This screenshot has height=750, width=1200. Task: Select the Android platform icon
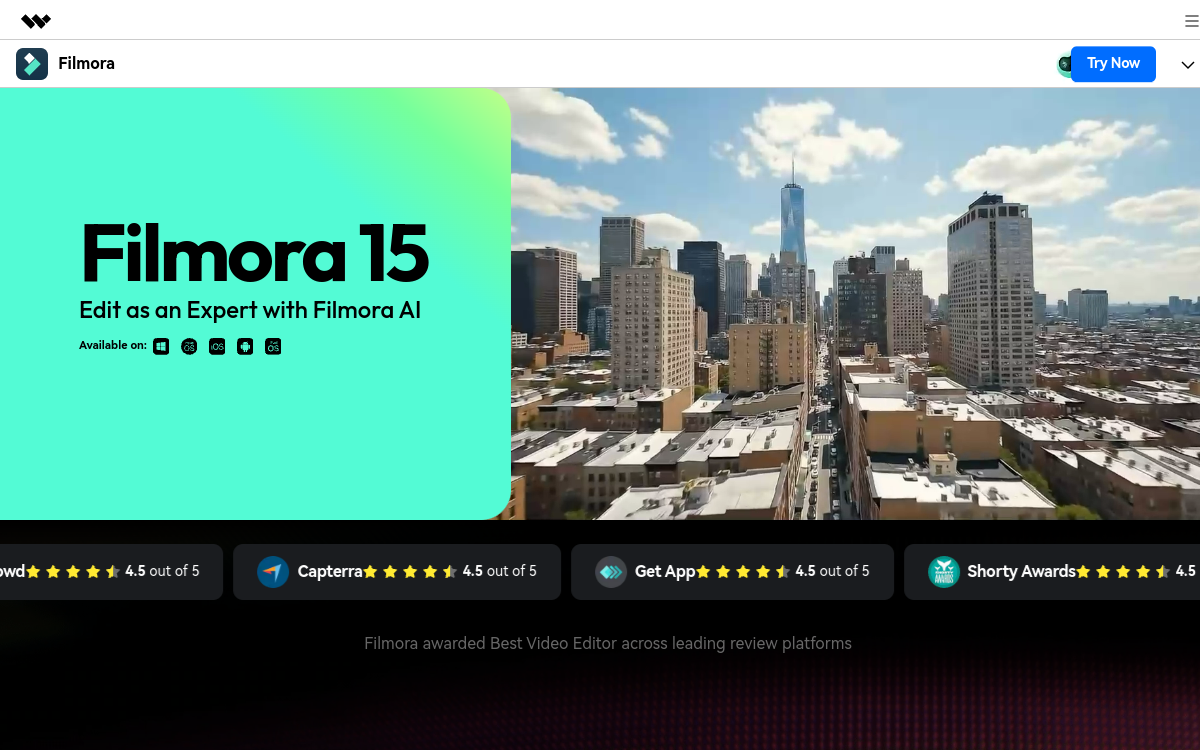245,347
